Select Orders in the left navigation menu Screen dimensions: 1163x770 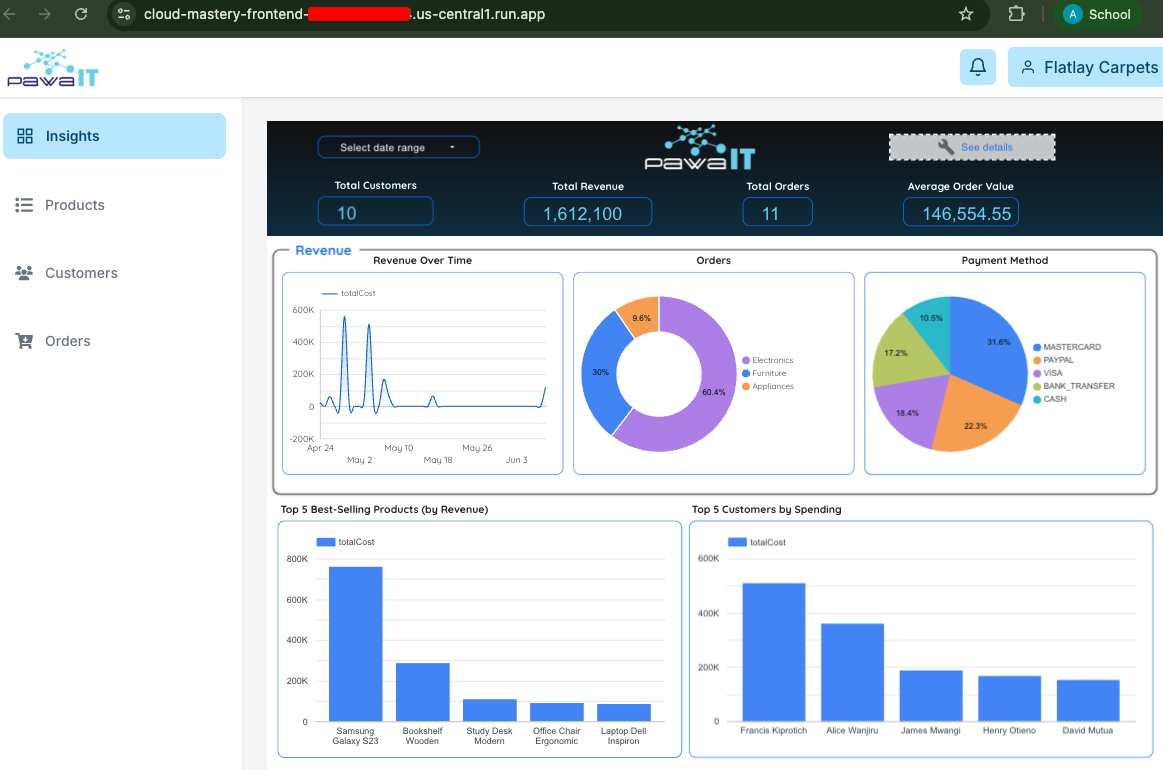(x=66, y=340)
